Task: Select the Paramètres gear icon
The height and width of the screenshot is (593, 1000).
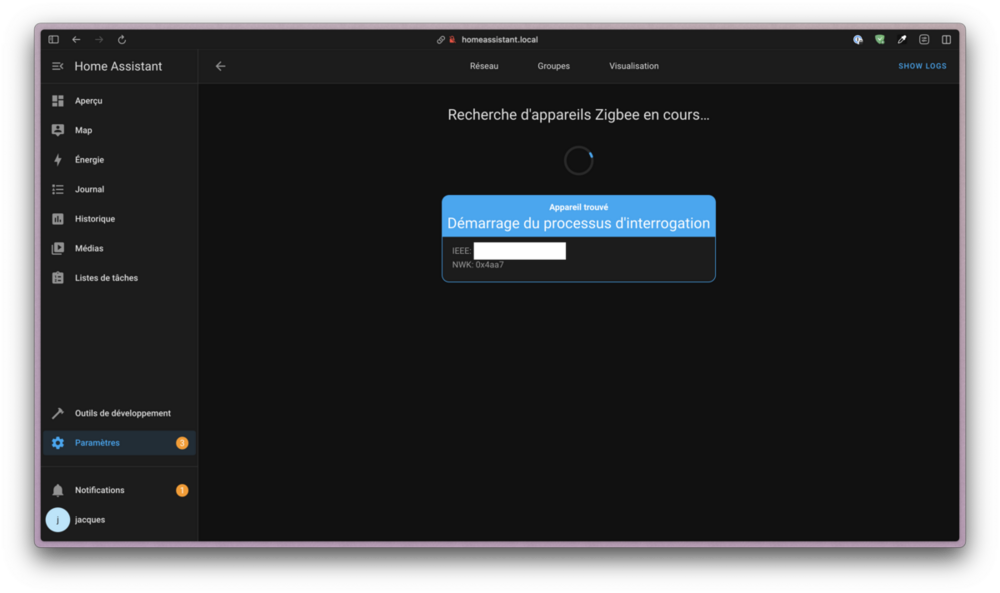Action: click(57, 443)
